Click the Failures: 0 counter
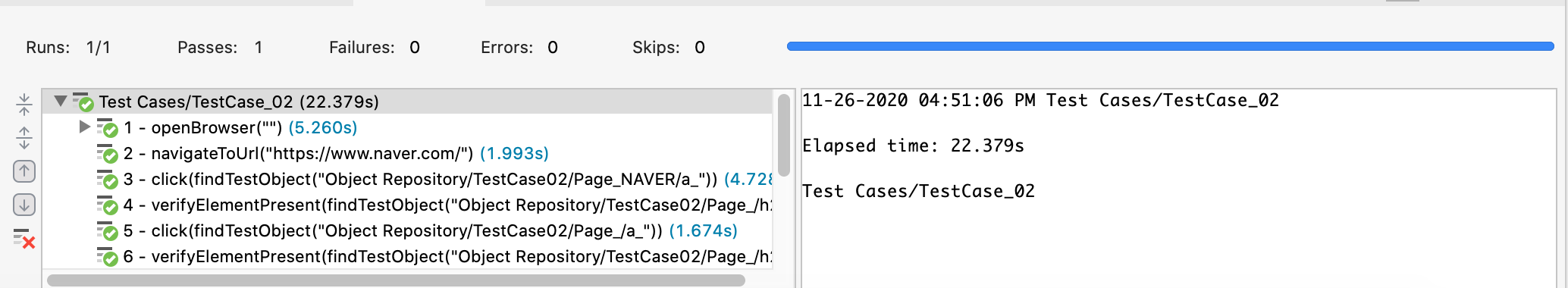 point(375,47)
